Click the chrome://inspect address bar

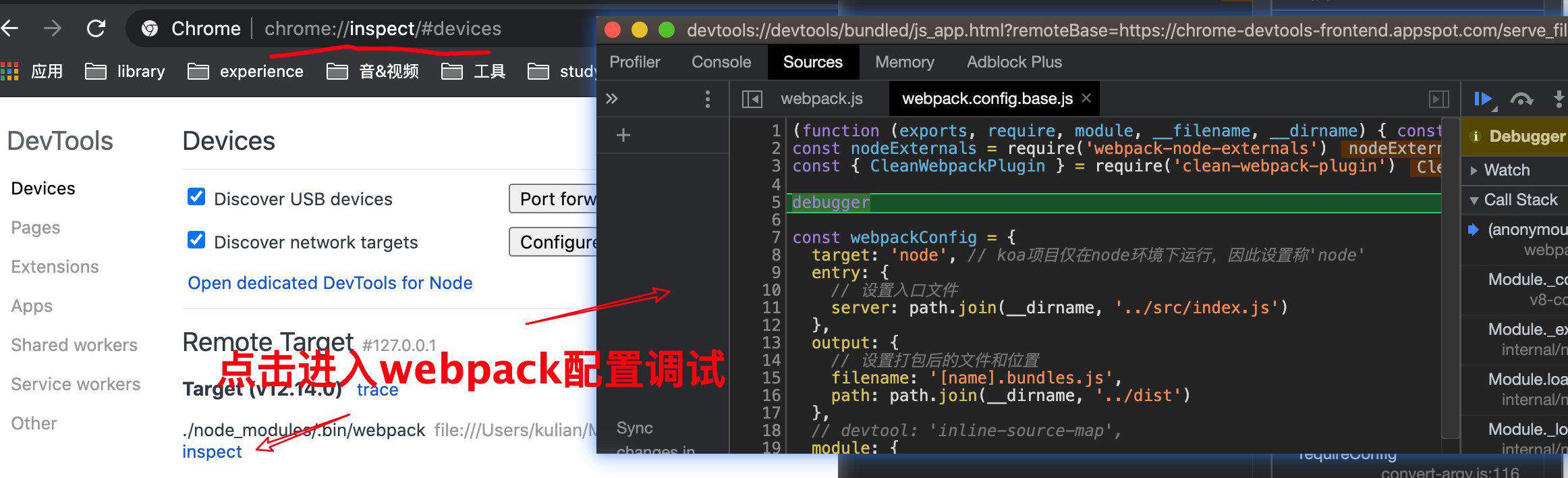tap(383, 28)
